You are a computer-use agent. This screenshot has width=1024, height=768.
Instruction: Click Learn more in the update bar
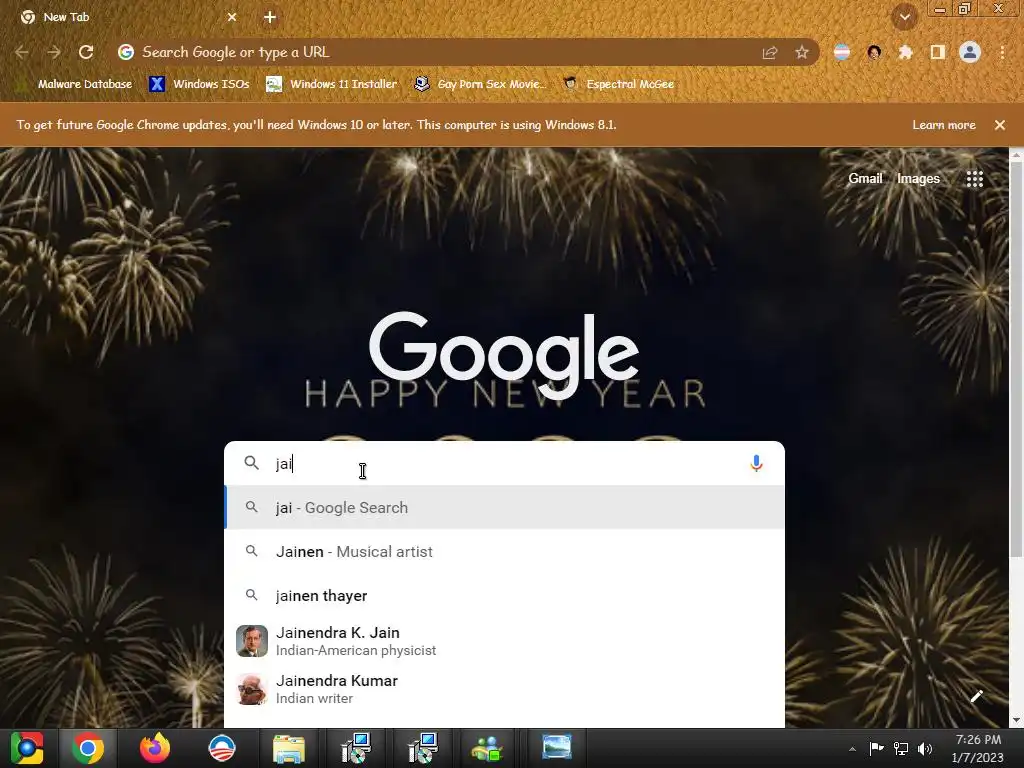coord(944,125)
